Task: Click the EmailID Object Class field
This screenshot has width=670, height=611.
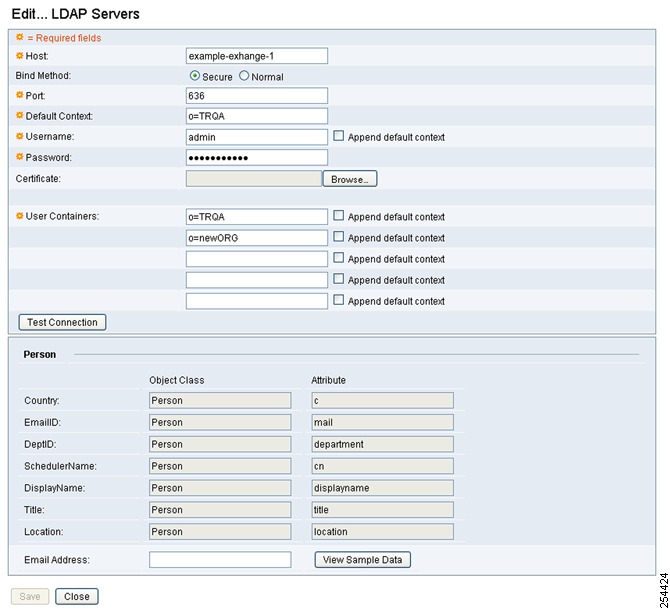Action: [x=220, y=422]
